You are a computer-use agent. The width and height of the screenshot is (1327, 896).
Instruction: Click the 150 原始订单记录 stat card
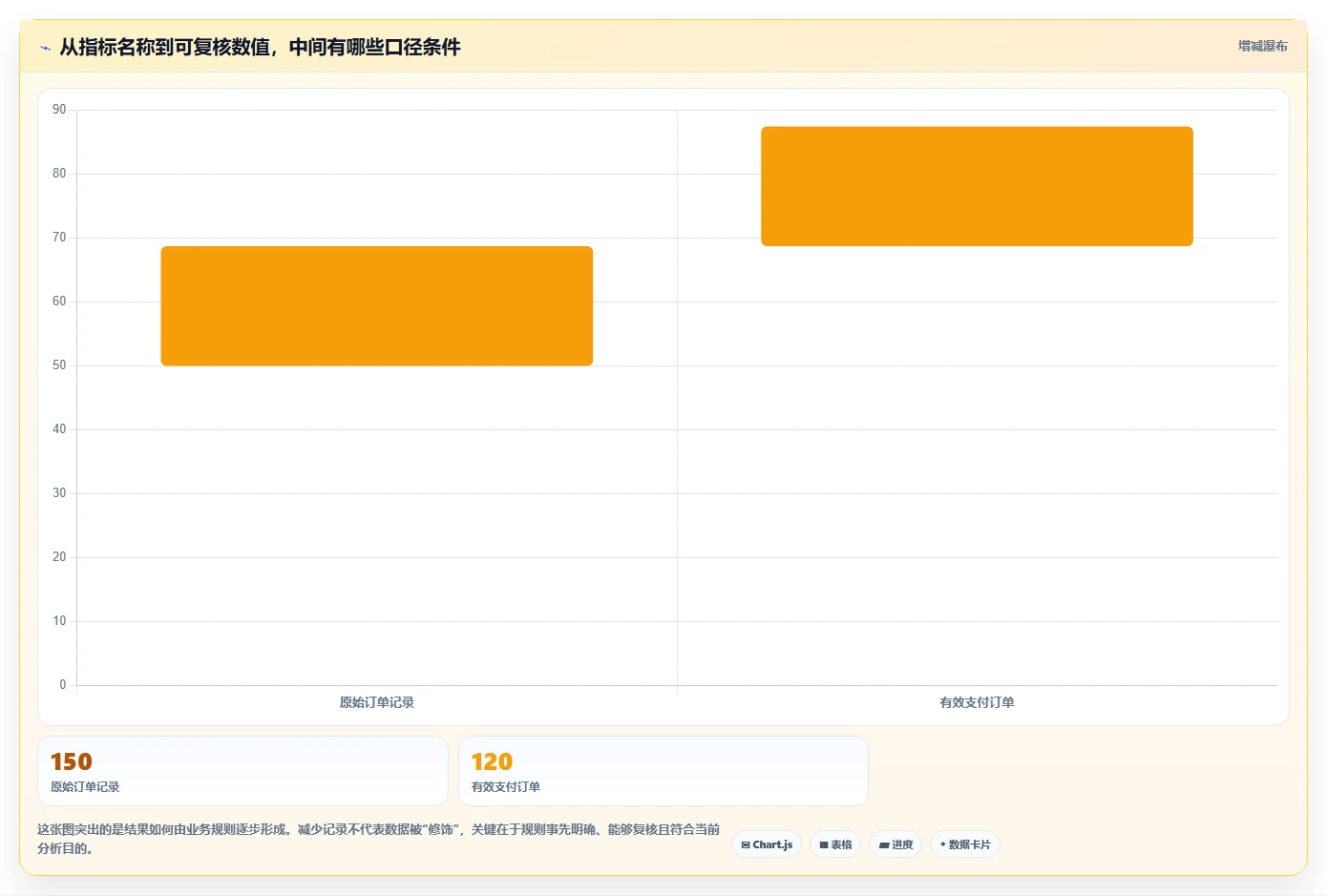[242, 771]
